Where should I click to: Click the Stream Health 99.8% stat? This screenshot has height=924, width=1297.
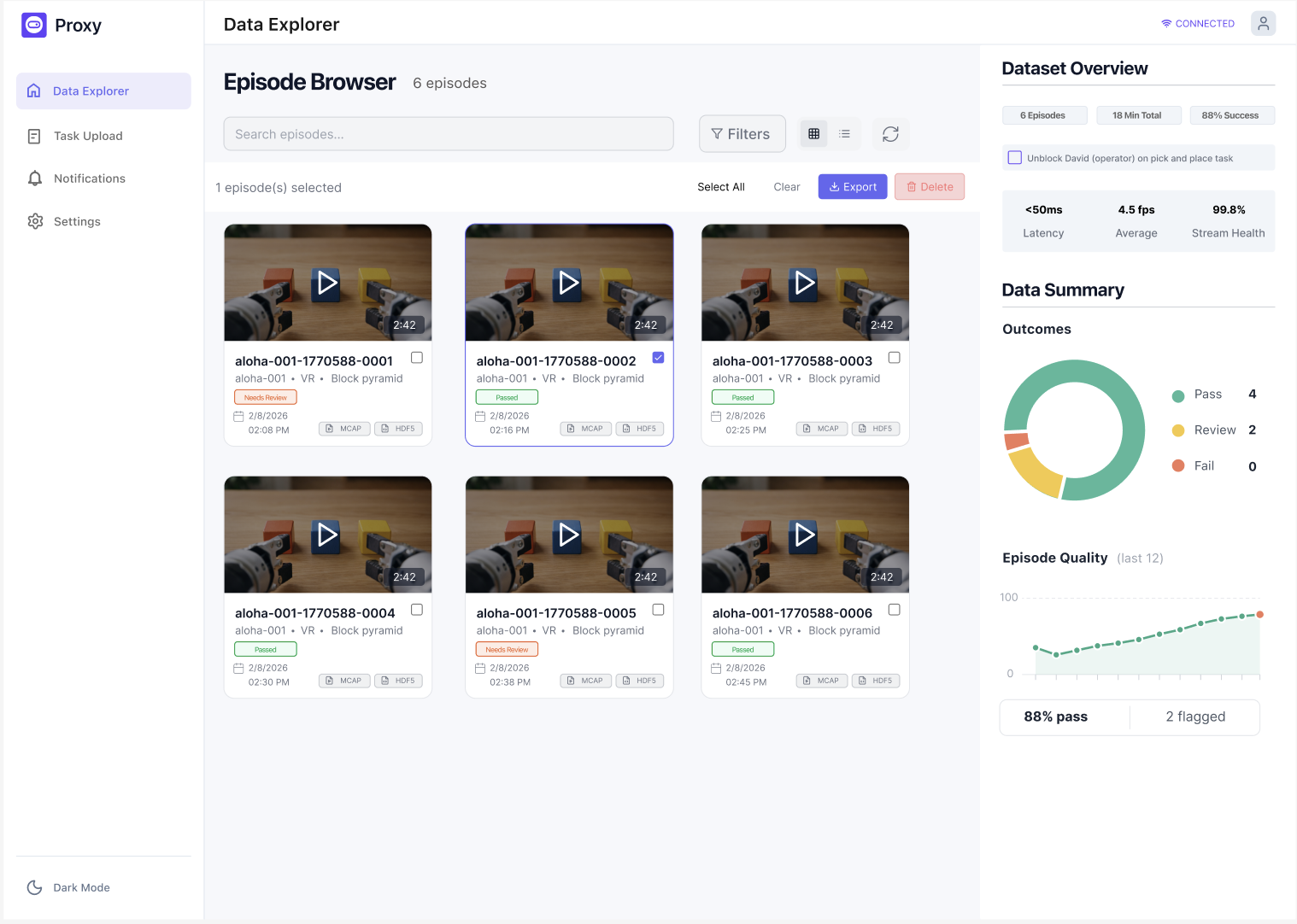pos(1229,221)
